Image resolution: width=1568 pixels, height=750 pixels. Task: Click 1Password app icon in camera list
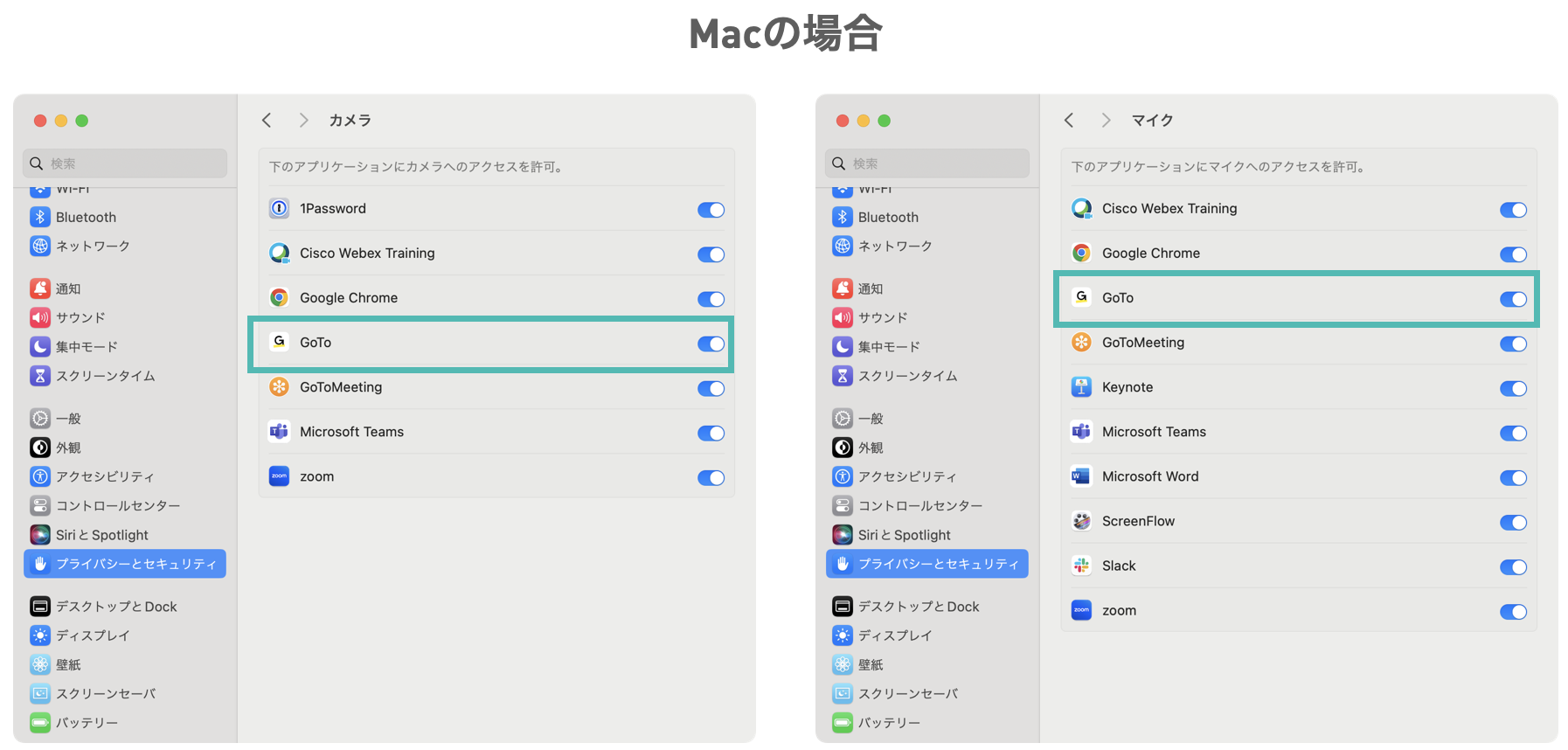(x=279, y=208)
